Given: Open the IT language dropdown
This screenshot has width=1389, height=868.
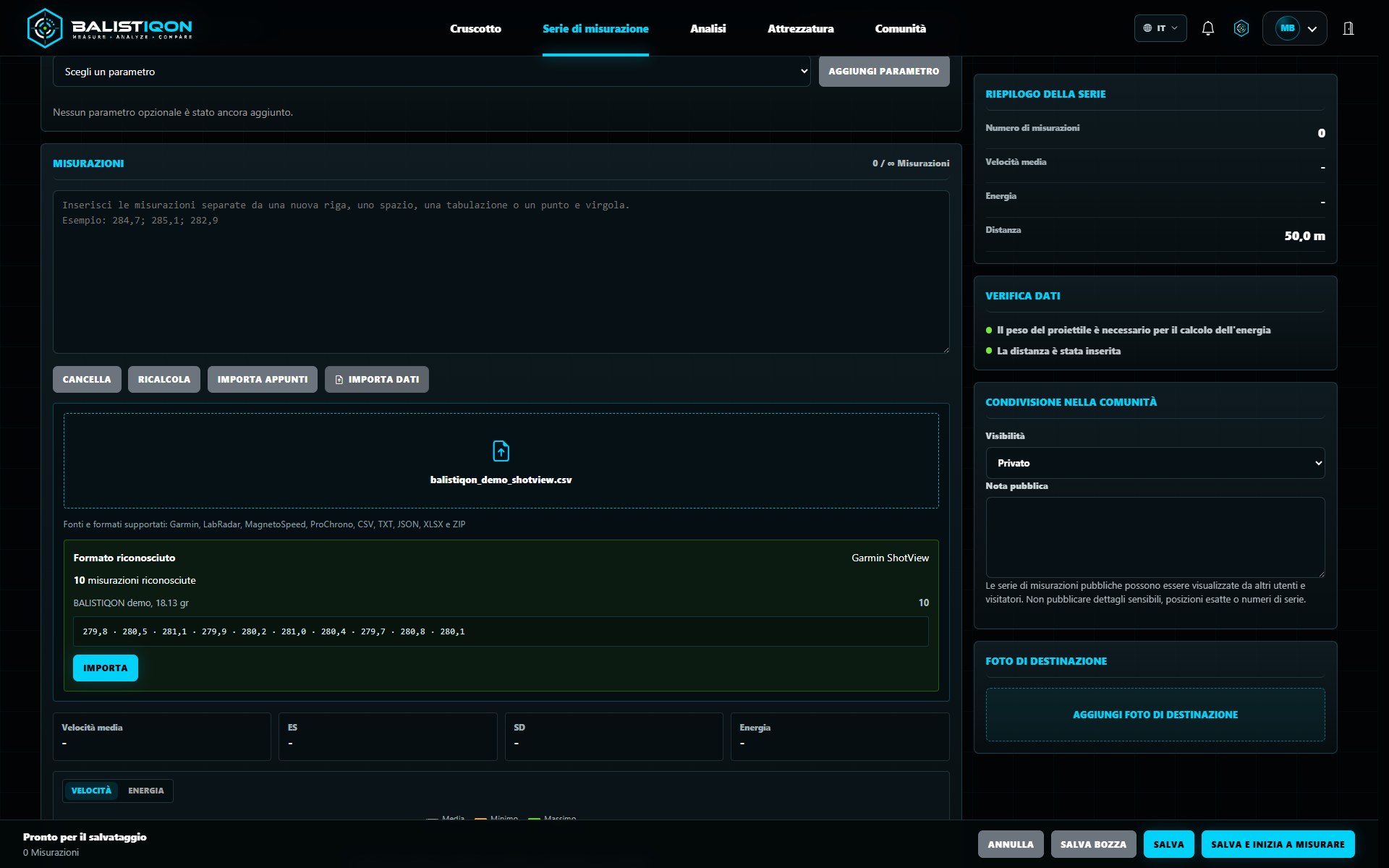Looking at the screenshot, I should point(1160,28).
